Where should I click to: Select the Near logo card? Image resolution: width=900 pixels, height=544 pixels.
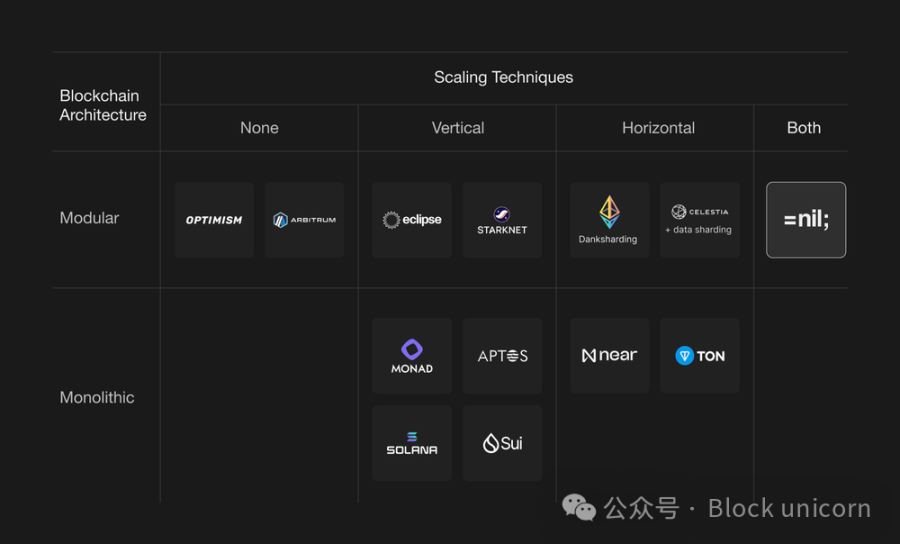610,356
